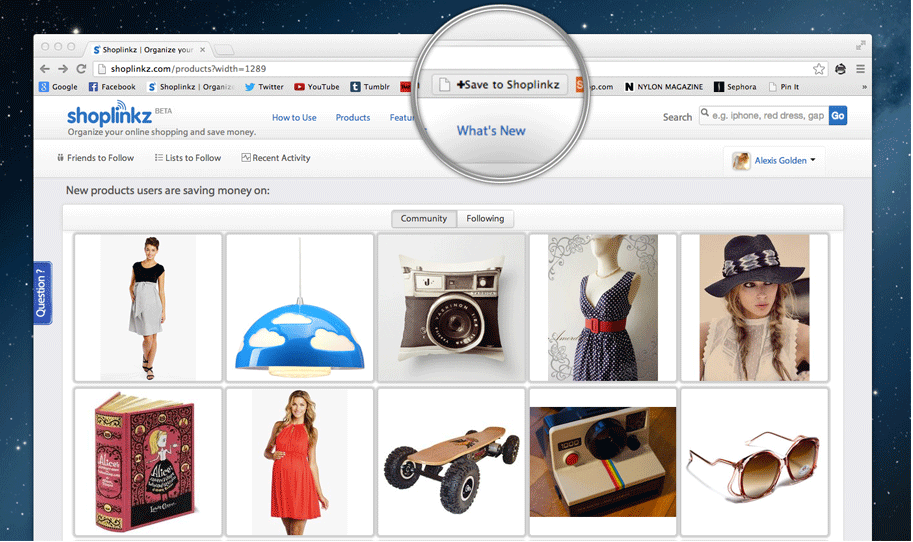
Task: Open the Sephora bookmark
Action: (x=735, y=87)
